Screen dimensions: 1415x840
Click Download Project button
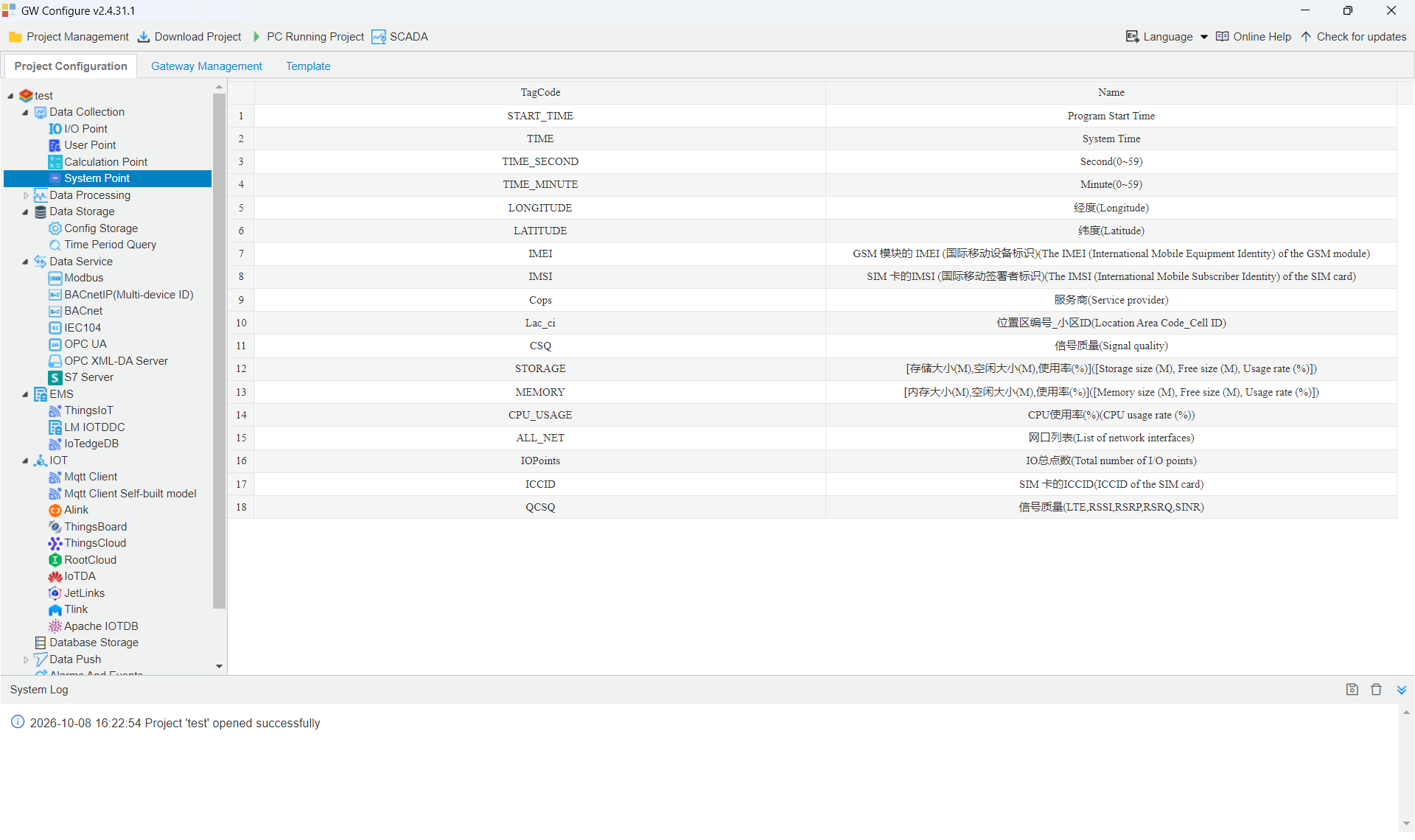(x=189, y=37)
